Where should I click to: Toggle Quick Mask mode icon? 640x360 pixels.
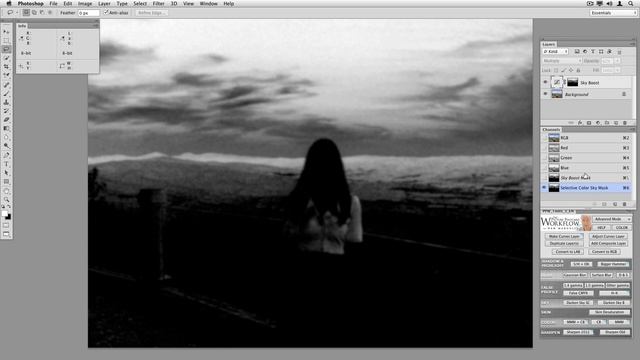click(6, 225)
